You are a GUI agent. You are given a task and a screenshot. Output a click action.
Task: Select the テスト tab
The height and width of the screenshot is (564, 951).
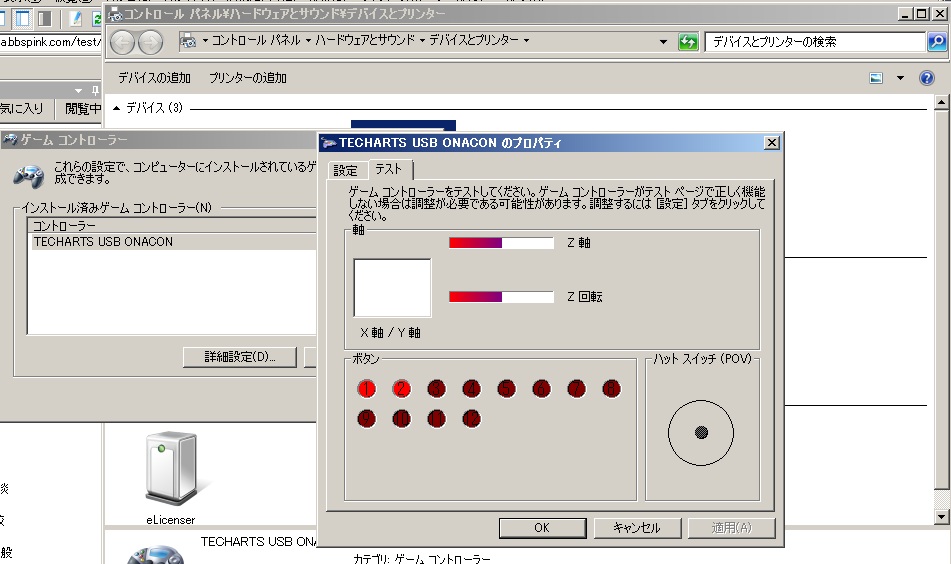point(388,170)
